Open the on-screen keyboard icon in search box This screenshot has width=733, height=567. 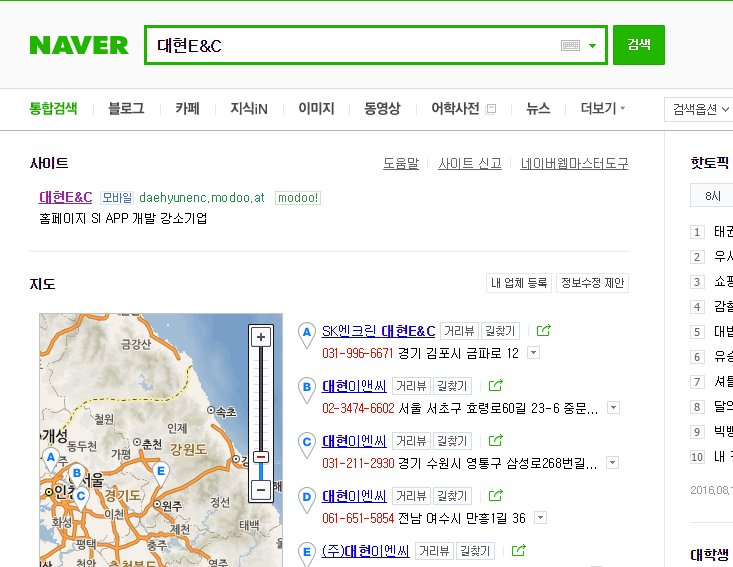click(x=570, y=45)
